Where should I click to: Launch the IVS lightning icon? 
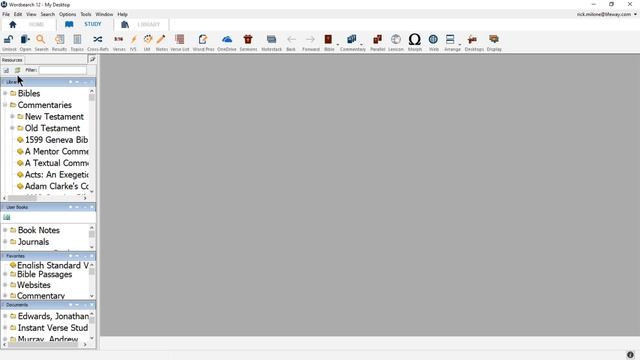coord(133,40)
